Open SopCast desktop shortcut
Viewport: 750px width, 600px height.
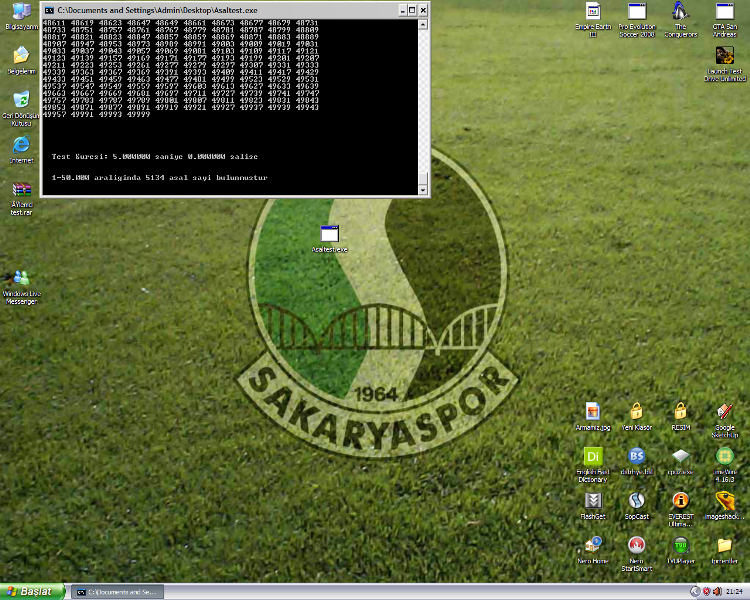(x=637, y=506)
